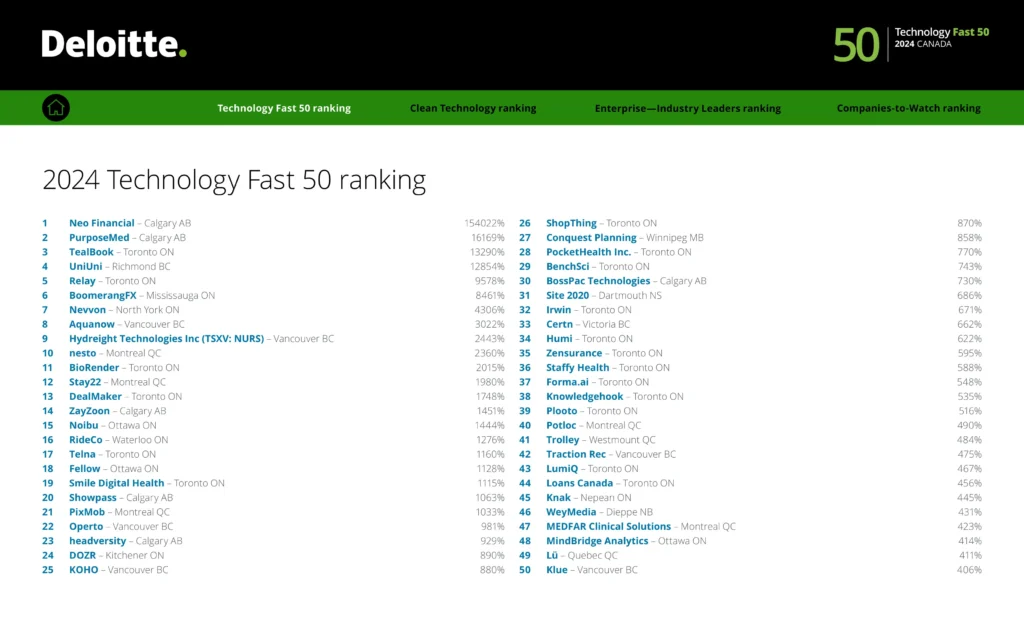The image size is (1024, 626).
Task: Click the Relay company link
Action: click(x=82, y=281)
